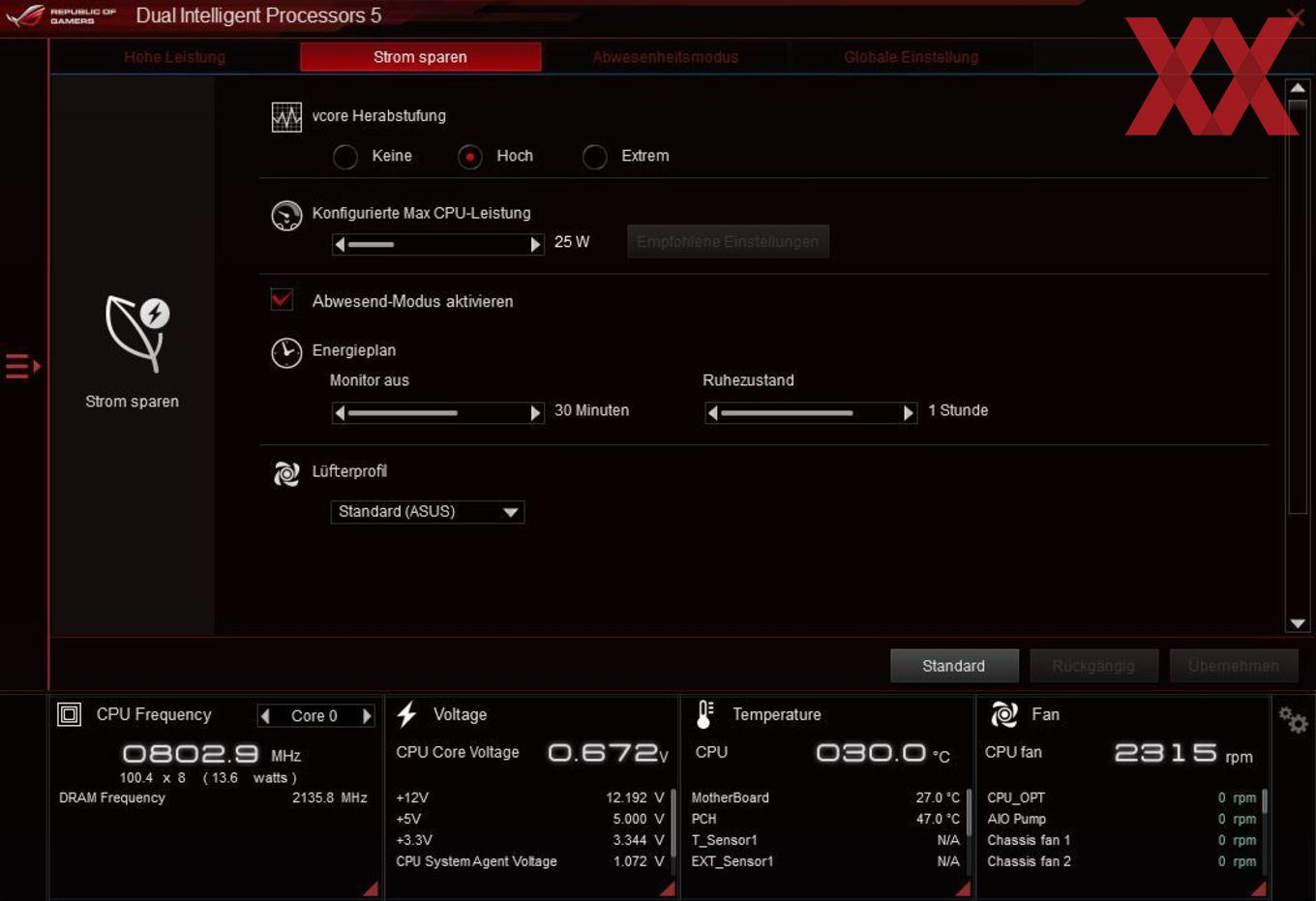Decrease Monitor aus time with left arrow

tap(340, 413)
